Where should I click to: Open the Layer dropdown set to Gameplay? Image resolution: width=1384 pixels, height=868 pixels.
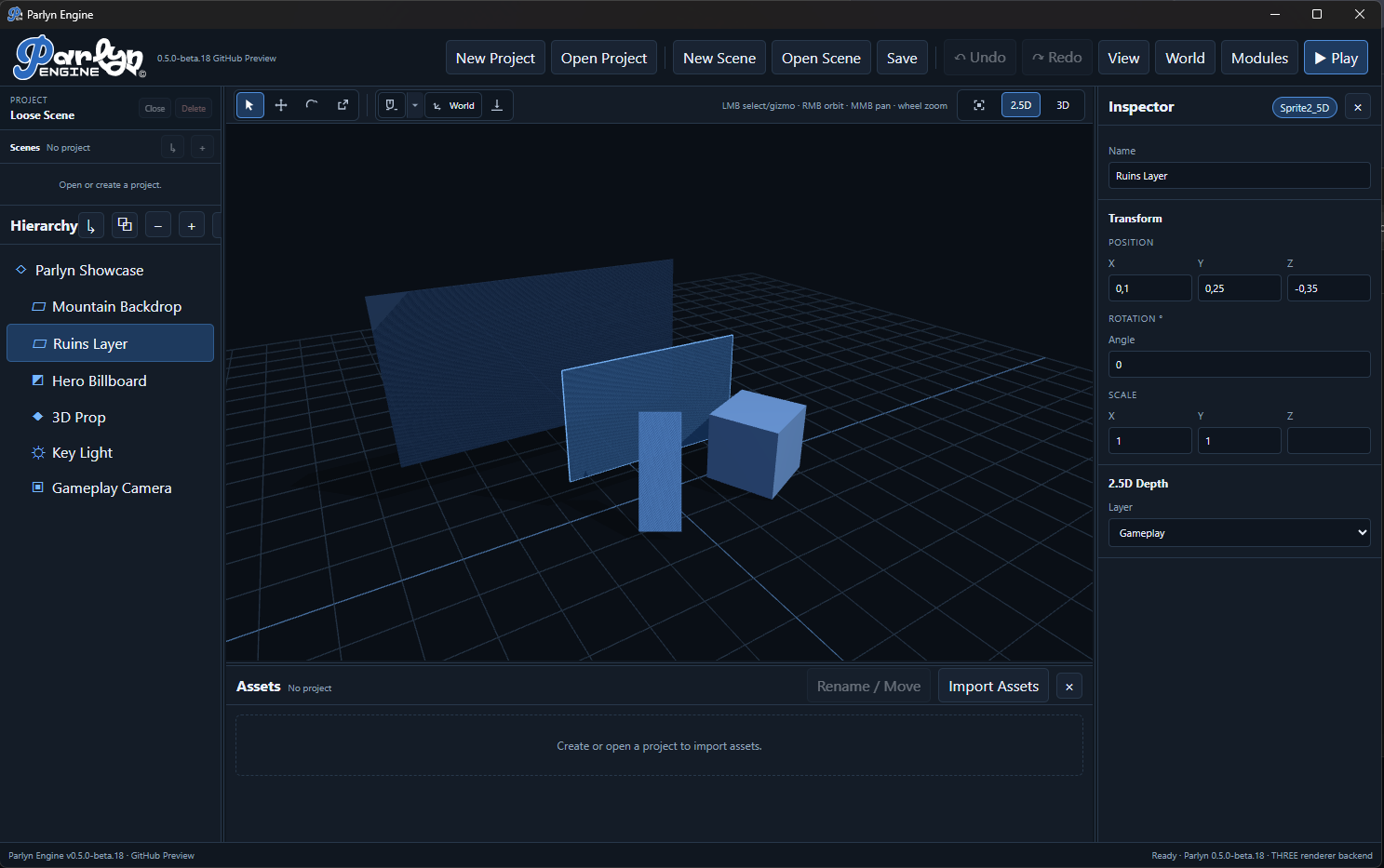pyautogui.click(x=1239, y=533)
